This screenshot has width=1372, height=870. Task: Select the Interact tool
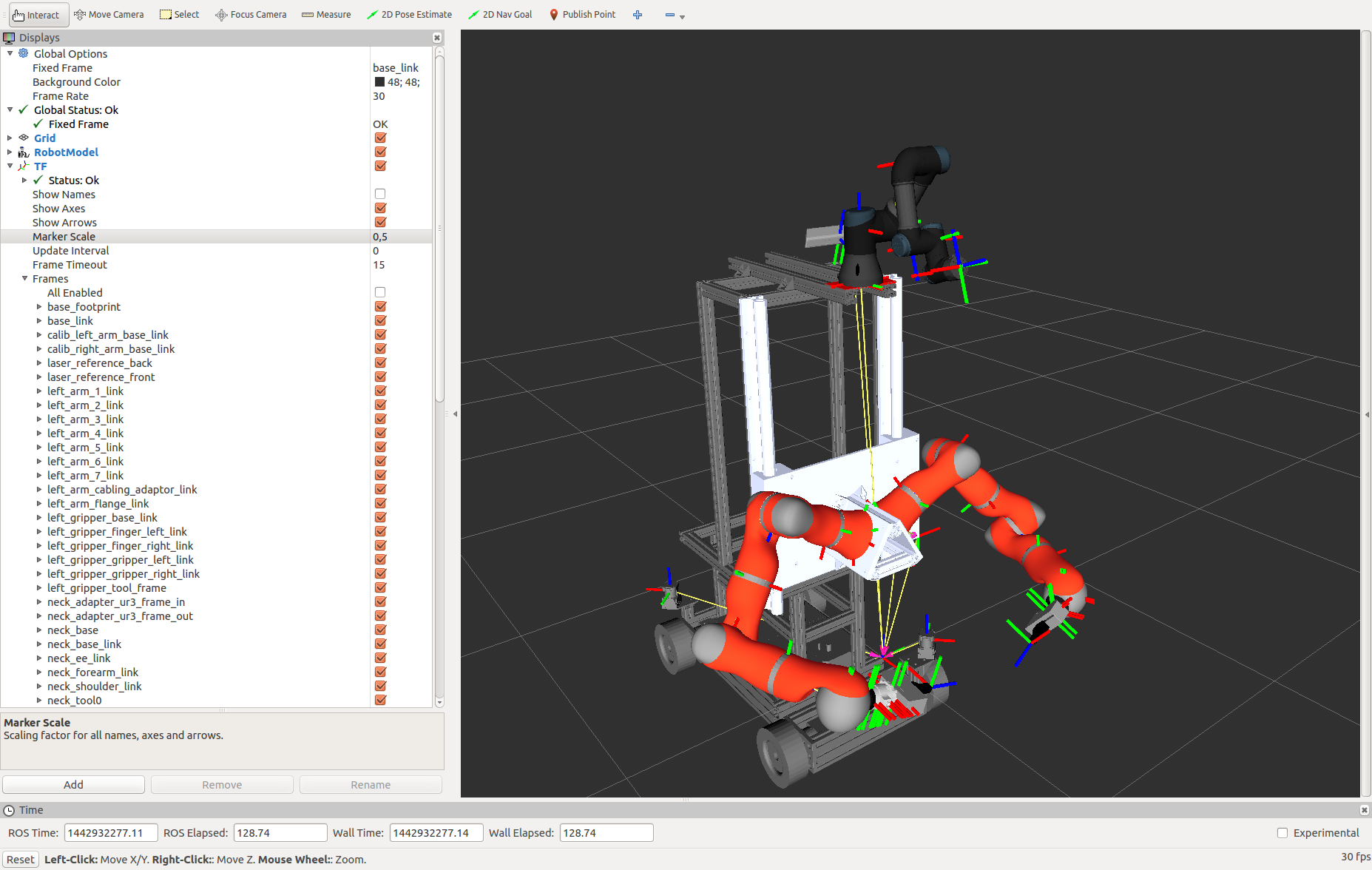37,15
